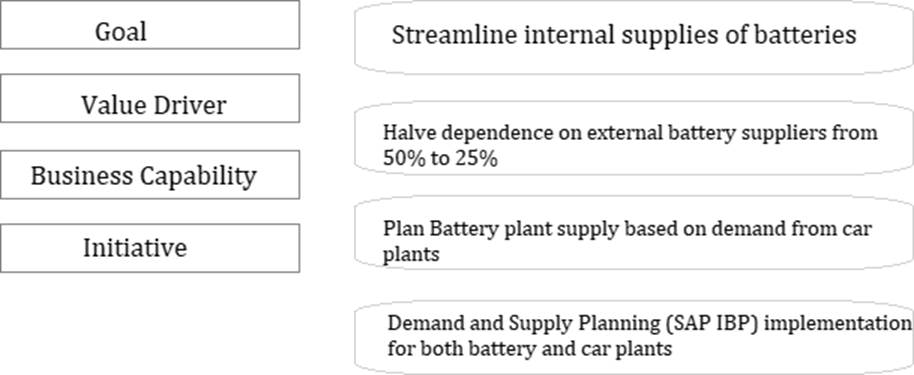Select the 'Plan Battery plant supply' shape
The width and height of the screenshot is (914, 375).
634,233
